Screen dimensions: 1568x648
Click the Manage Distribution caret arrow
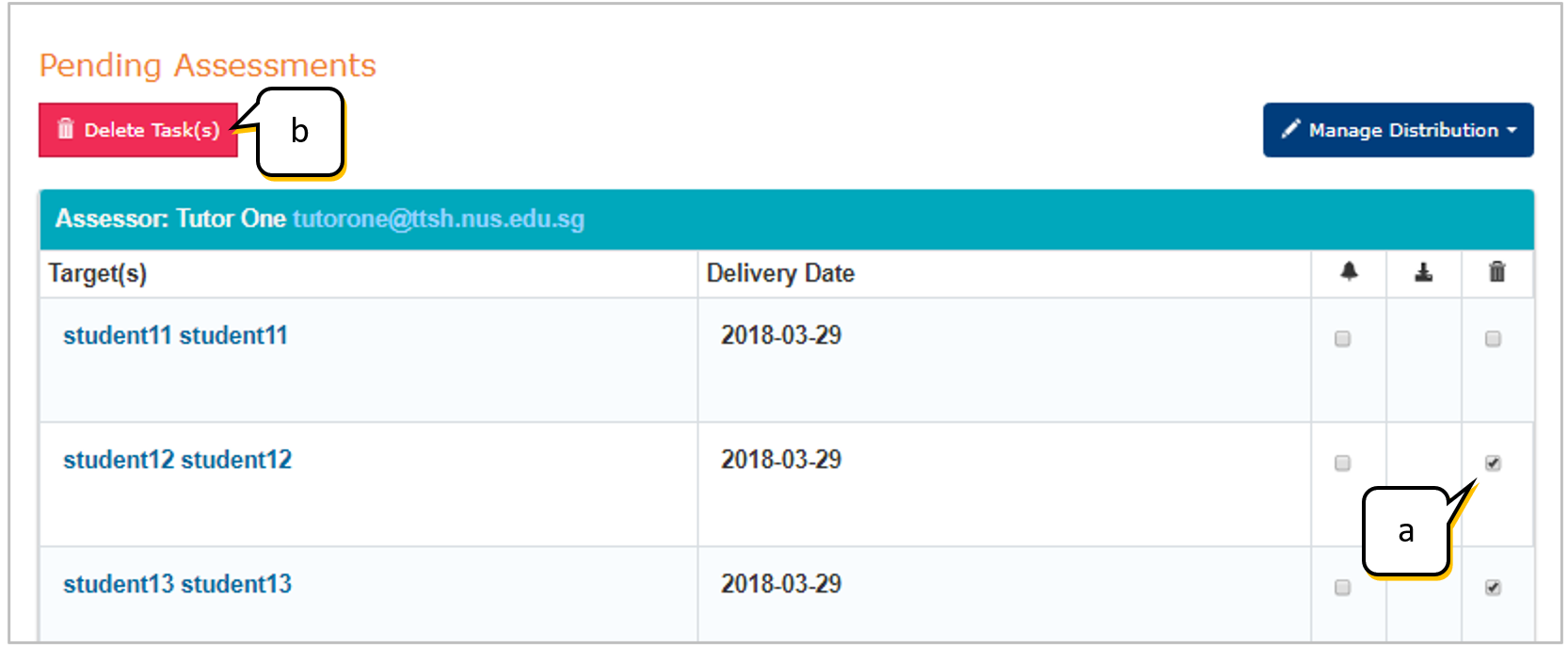1512,131
